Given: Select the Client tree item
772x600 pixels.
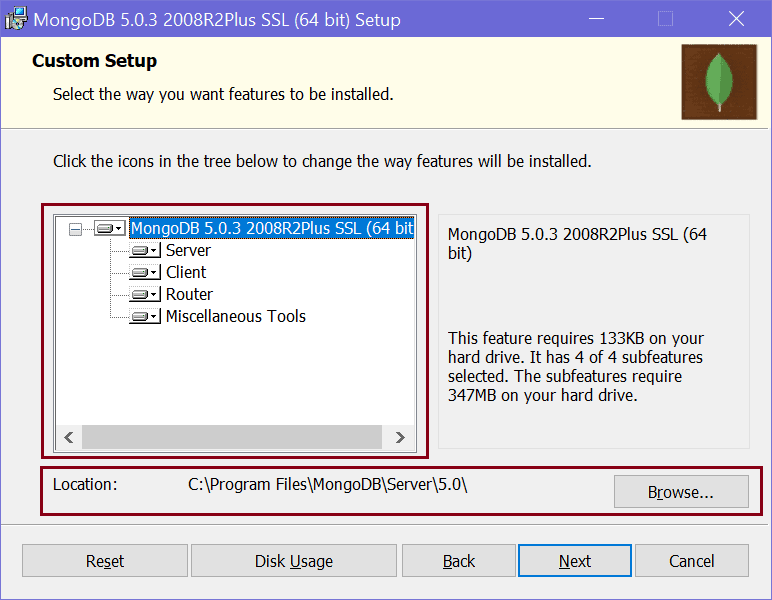Looking at the screenshot, I should coord(186,272).
